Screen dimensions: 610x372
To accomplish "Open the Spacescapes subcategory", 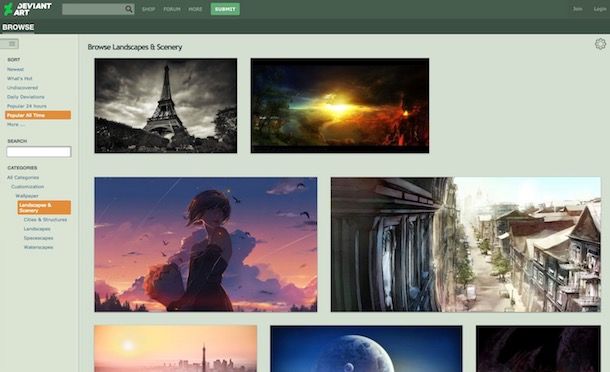I will (x=39, y=238).
